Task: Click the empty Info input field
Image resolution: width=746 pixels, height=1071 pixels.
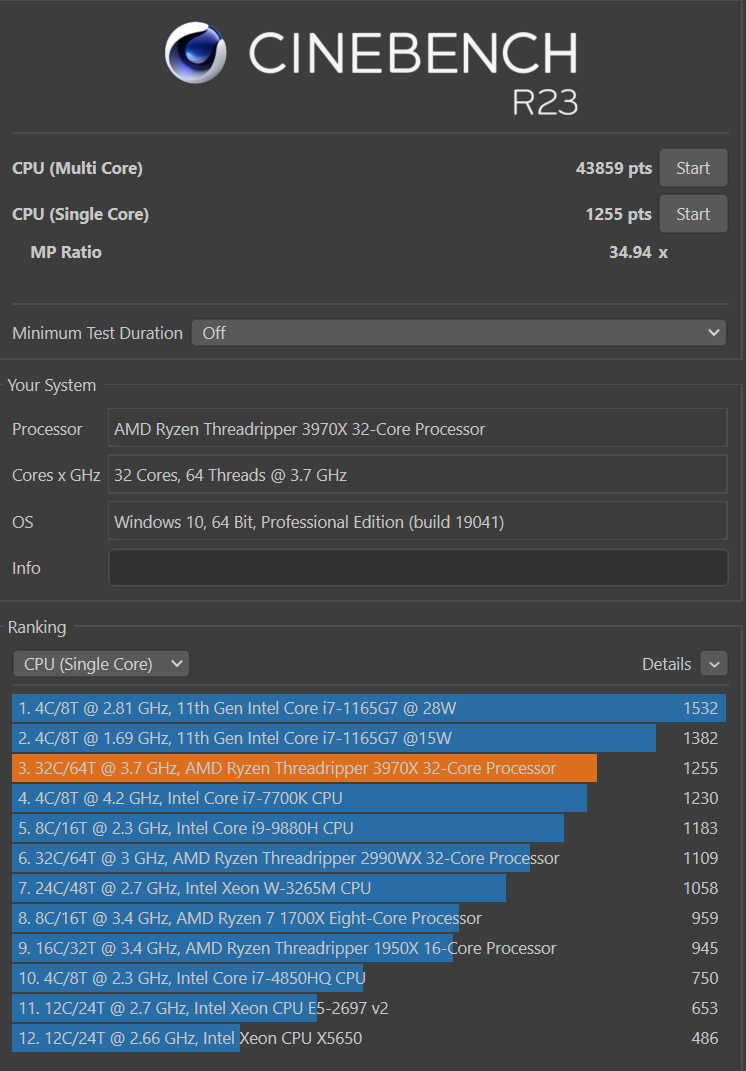Action: pyautogui.click(x=417, y=568)
